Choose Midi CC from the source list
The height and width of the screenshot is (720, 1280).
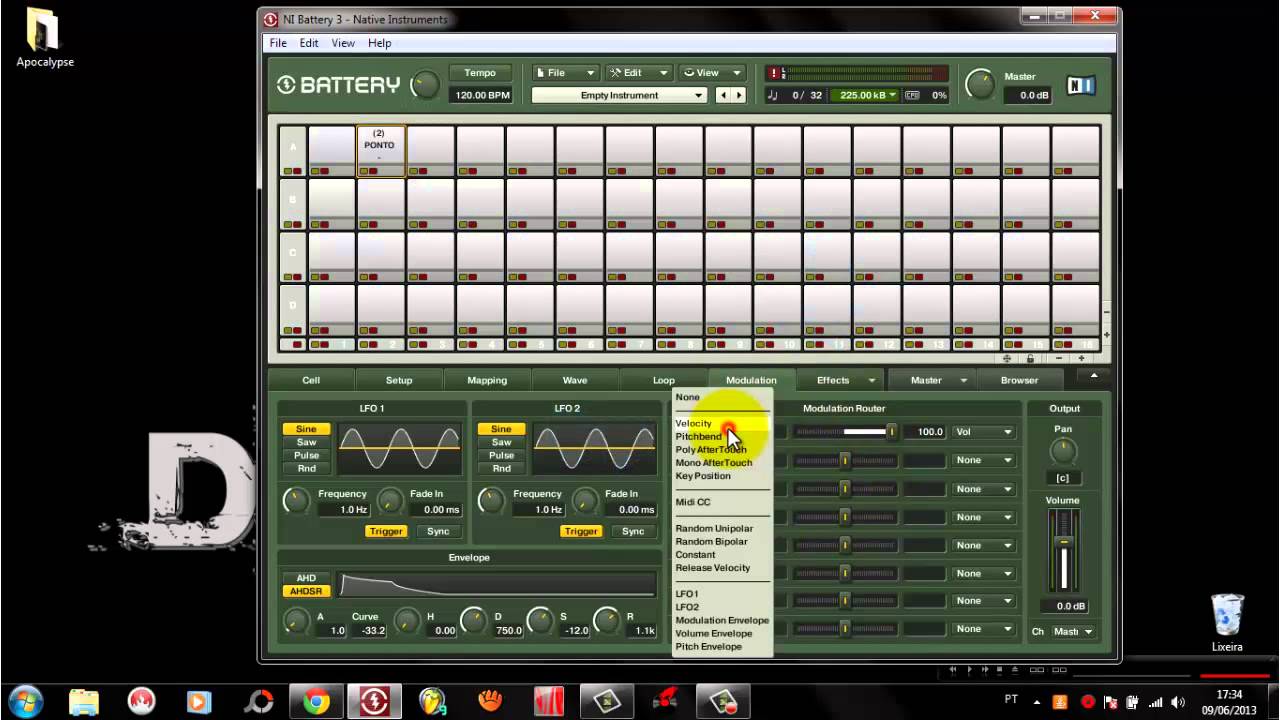pyautogui.click(x=693, y=502)
